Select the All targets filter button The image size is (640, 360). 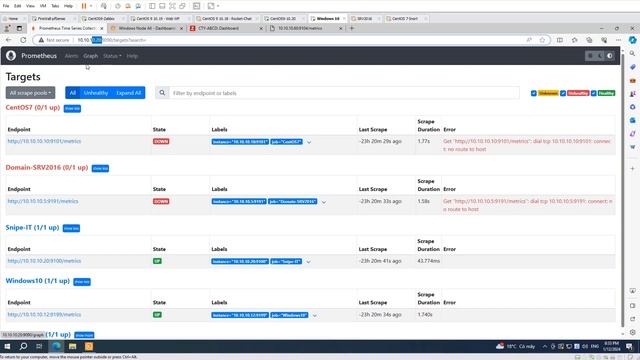click(73, 93)
